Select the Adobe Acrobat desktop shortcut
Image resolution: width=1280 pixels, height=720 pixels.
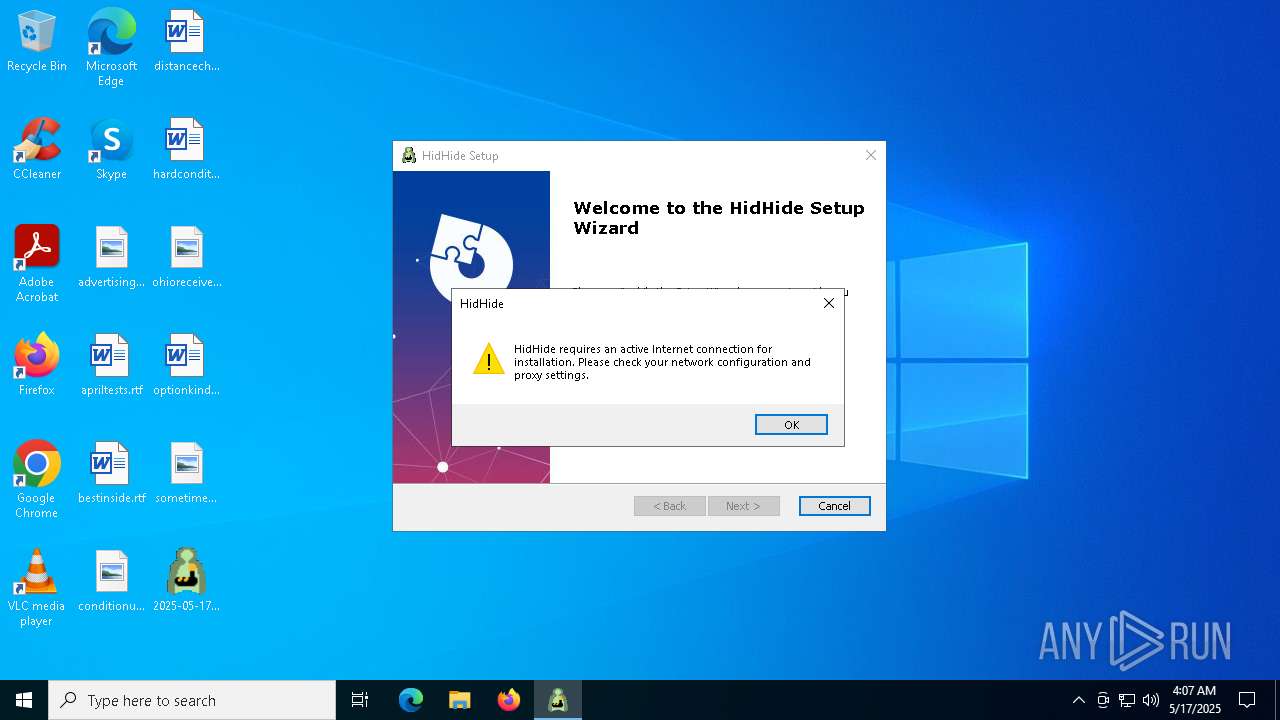[37, 263]
